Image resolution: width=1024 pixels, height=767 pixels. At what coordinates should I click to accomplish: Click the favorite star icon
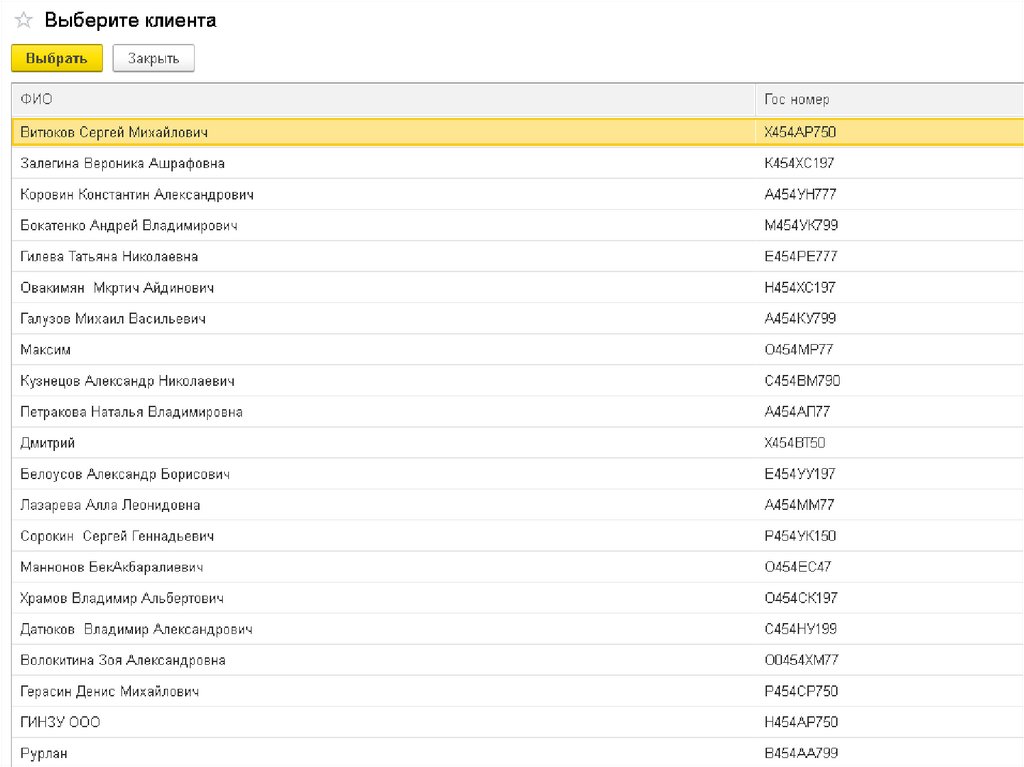coord(23,20)
